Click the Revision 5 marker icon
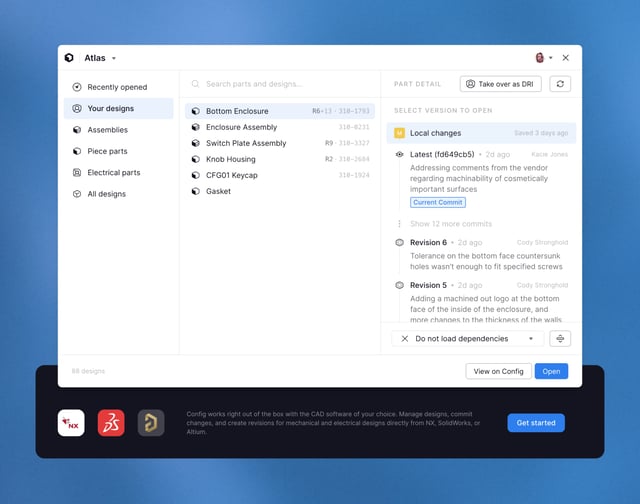This screenshot has width=640, height=504. tap(400, 285)
